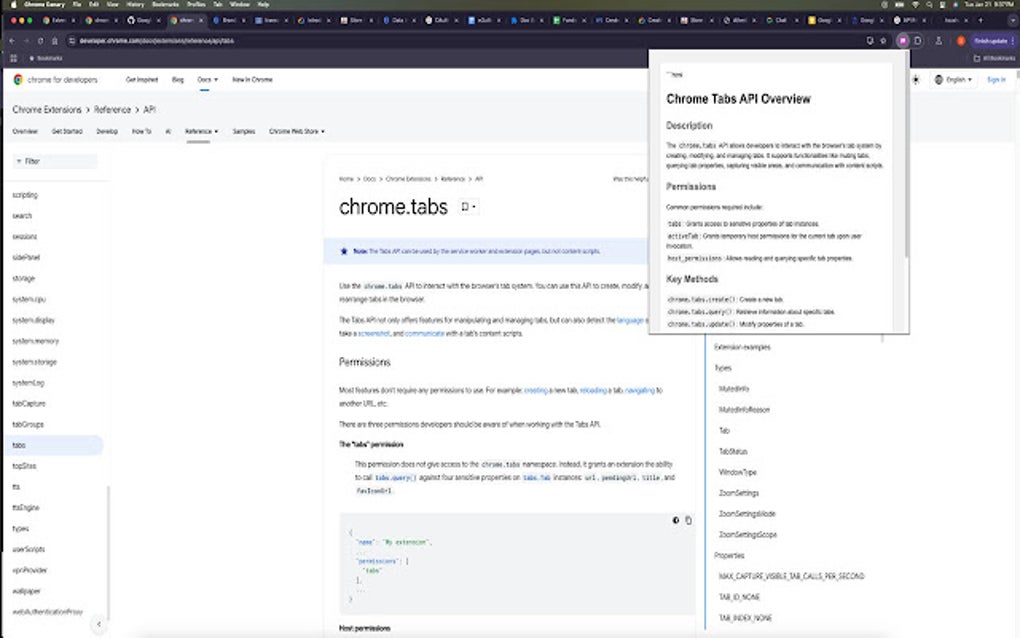This screenshot has height=638, width=1020.
Task: Toggle the site light/dark theme button
Action: click(x=915, y=79)
